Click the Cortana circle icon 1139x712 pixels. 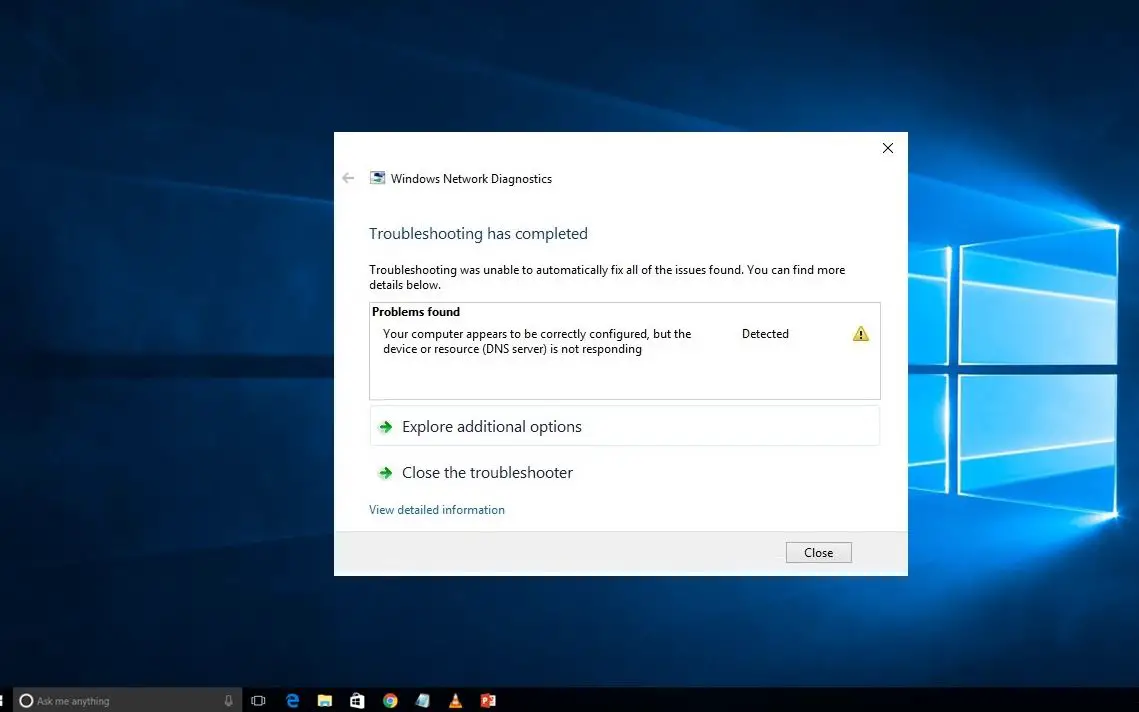pyautogui.click(x=26, y=700)
